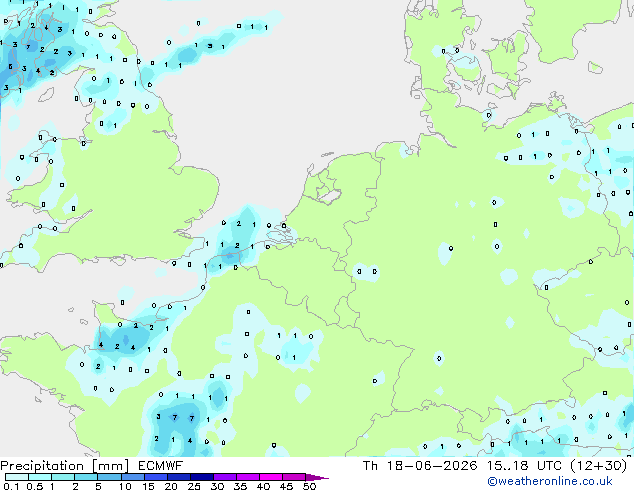
Task: Click the "50" legend scale label
Action: click(x=309, y=486)
